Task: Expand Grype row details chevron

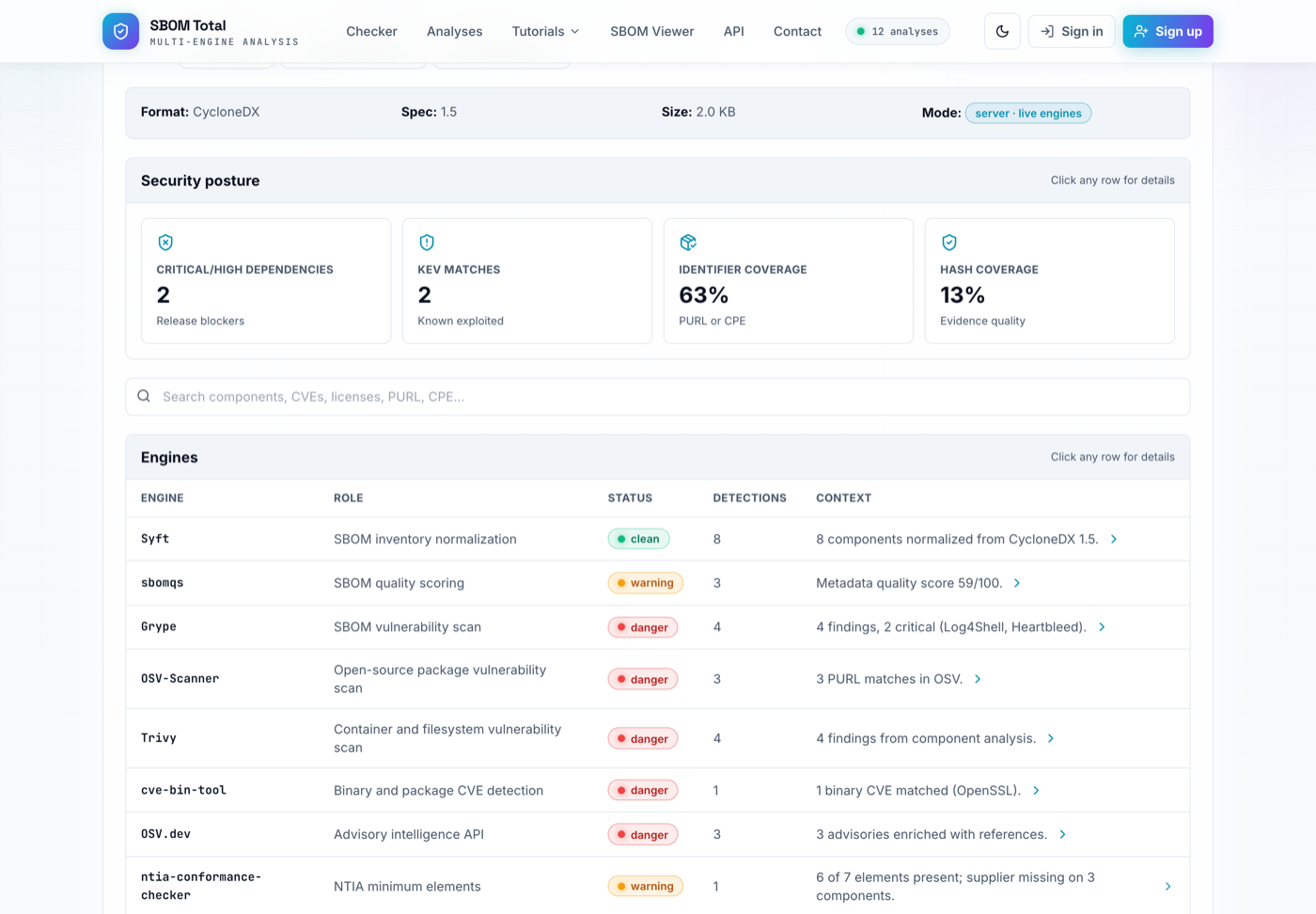Action: 1102,627
